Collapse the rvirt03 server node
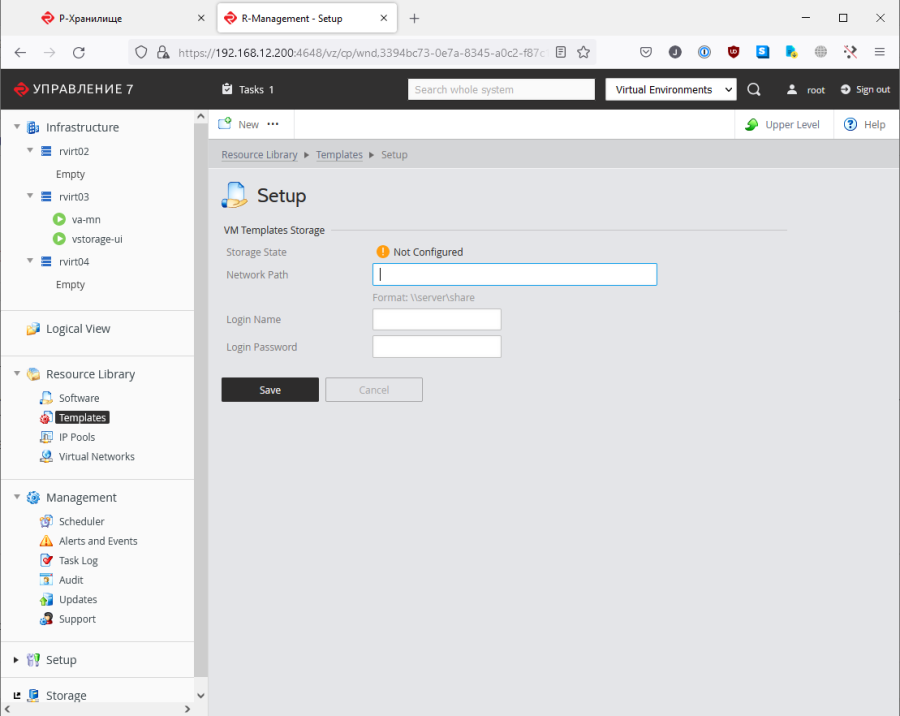900x716 pixels. (30, 197)
